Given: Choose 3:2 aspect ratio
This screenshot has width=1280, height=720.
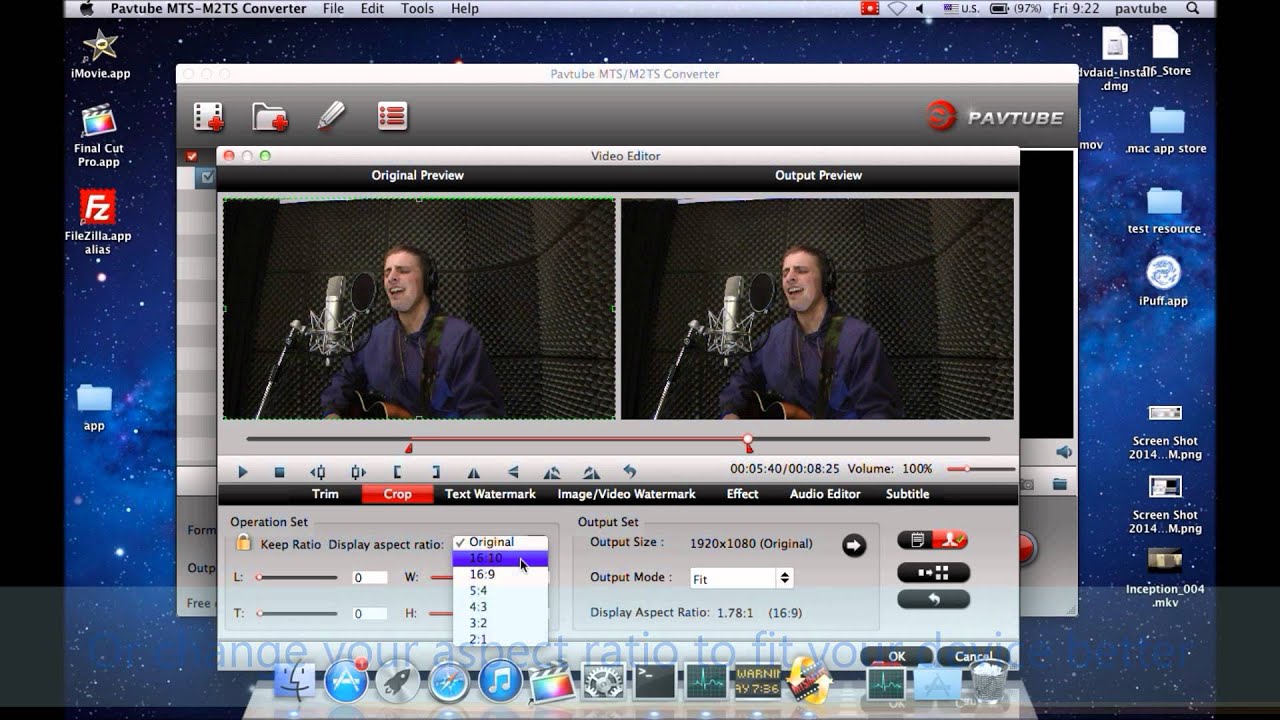Looking at the screenshot, I should tap(500, 622).
